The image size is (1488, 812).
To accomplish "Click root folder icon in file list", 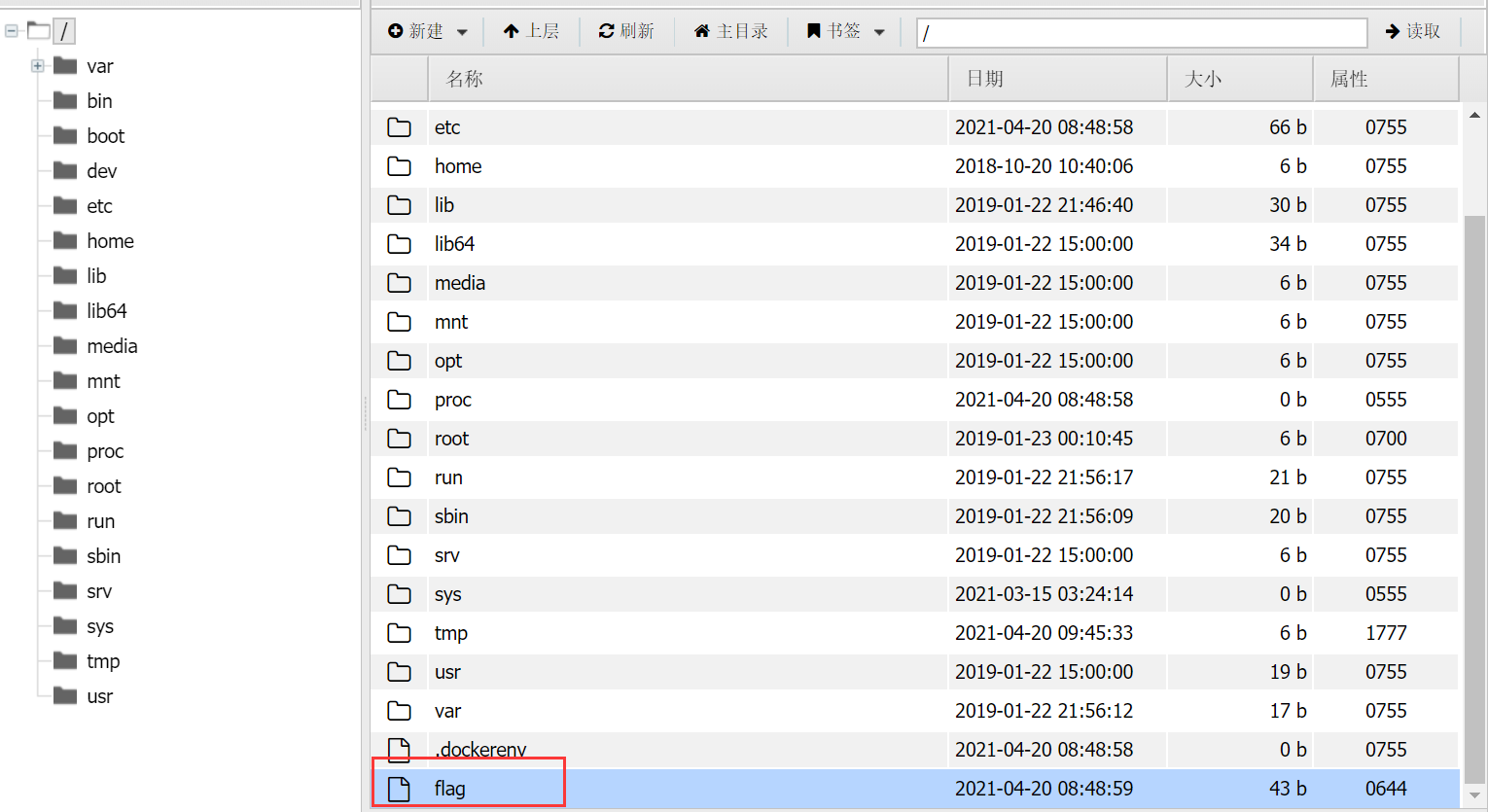I will point(399,439).
